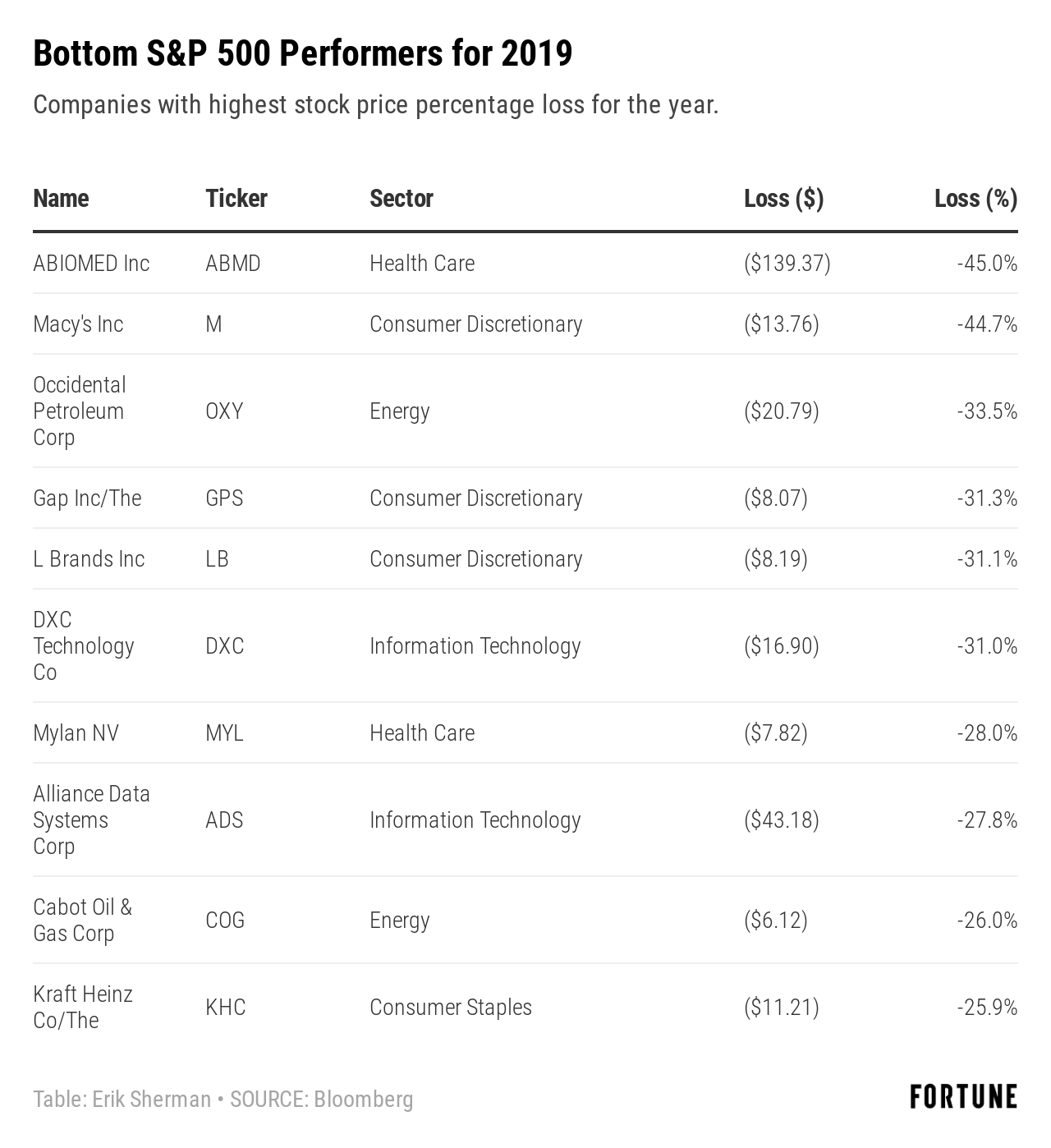The image size is (1051, 1148).
Task: Click the Loss ($) column header
Action: click(783, 199)
